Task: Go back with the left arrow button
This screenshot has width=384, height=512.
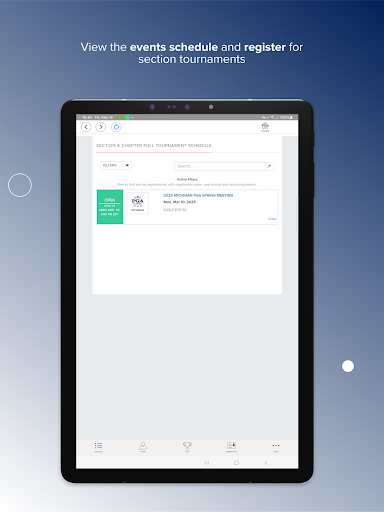Action: click(86, 127)
